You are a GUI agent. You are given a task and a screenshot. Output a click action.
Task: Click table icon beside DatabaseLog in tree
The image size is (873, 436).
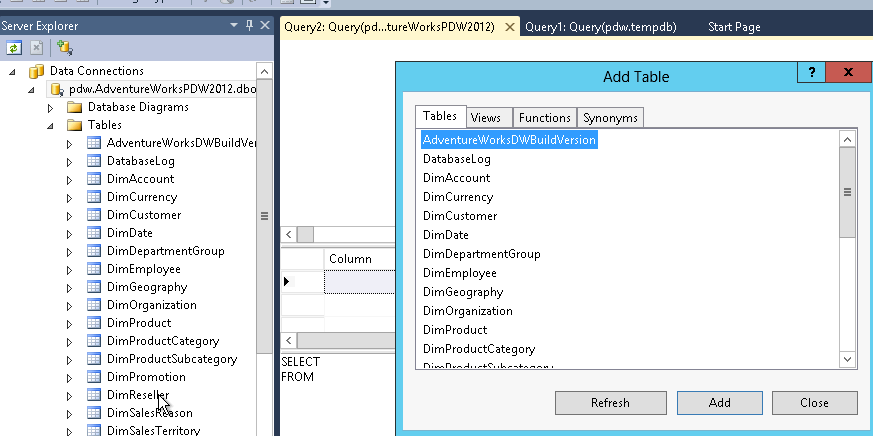coord(94,161)
